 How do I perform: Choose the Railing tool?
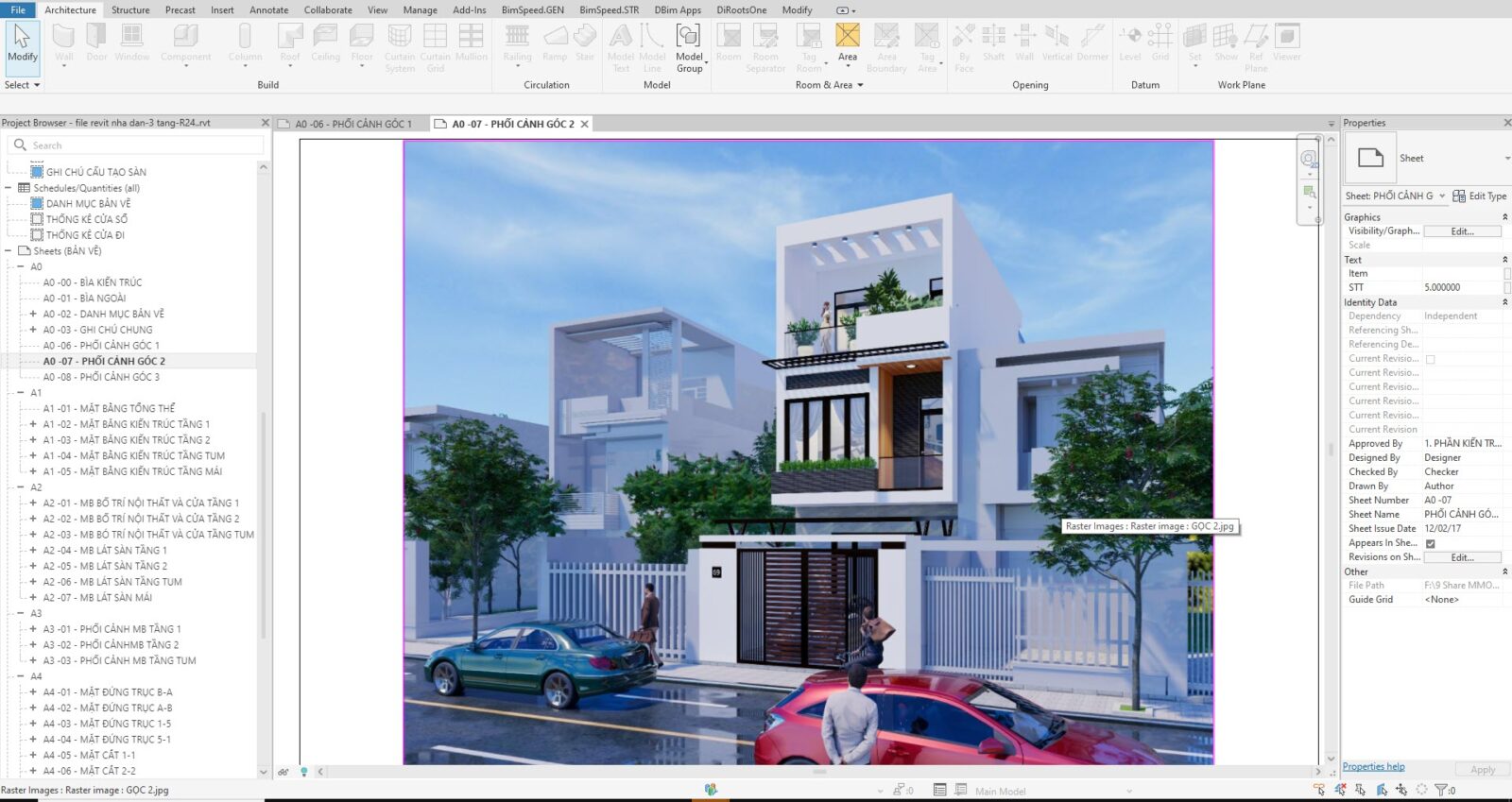pyautogui.click(x=517, y=45)
